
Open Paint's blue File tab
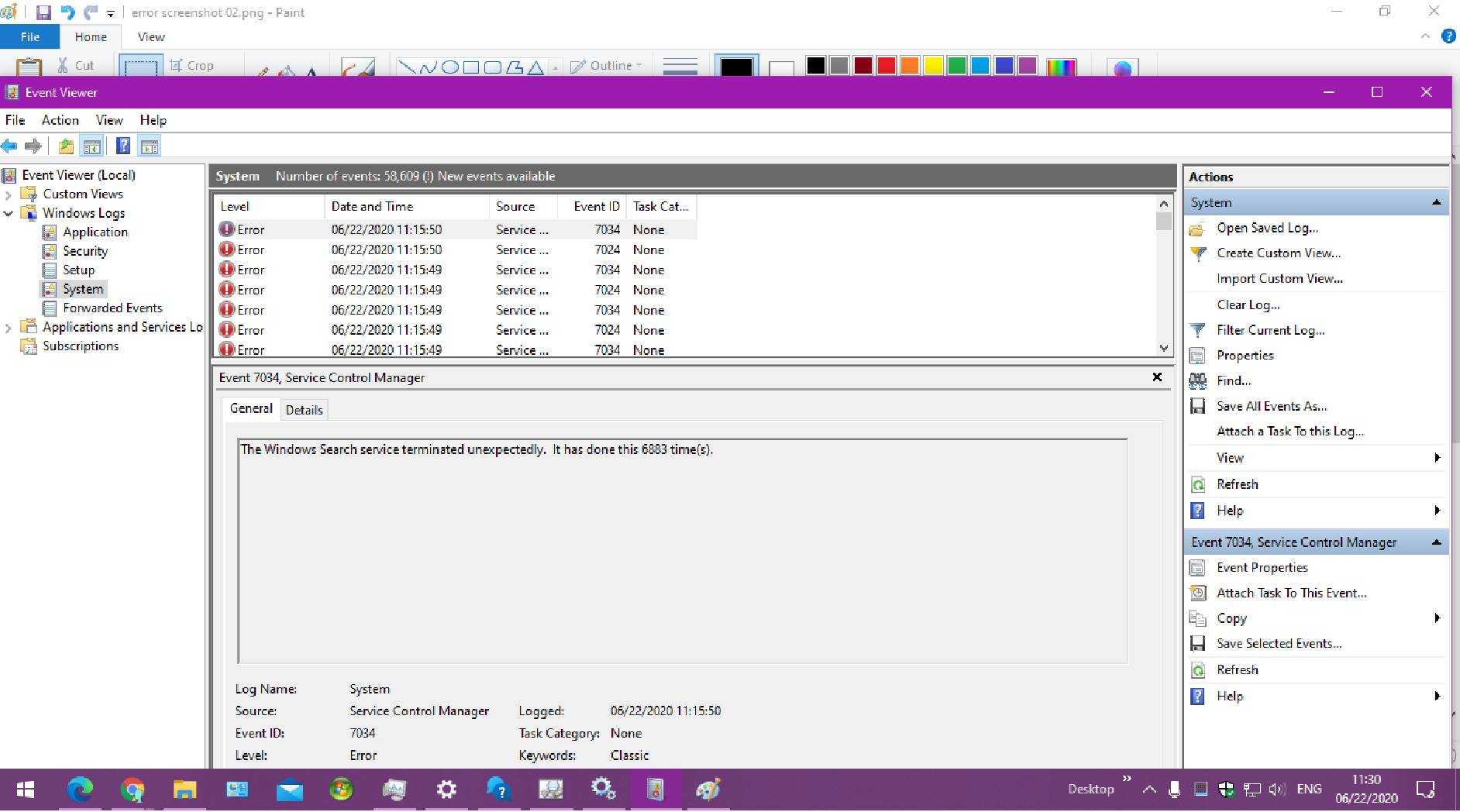point(30,37)
